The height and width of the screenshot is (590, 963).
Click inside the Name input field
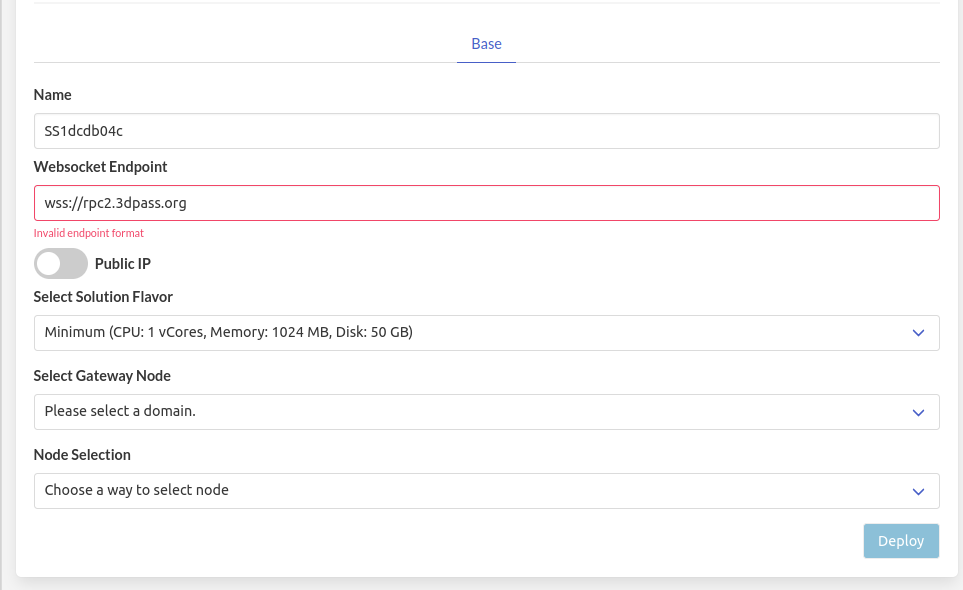(x=486, y=130)
